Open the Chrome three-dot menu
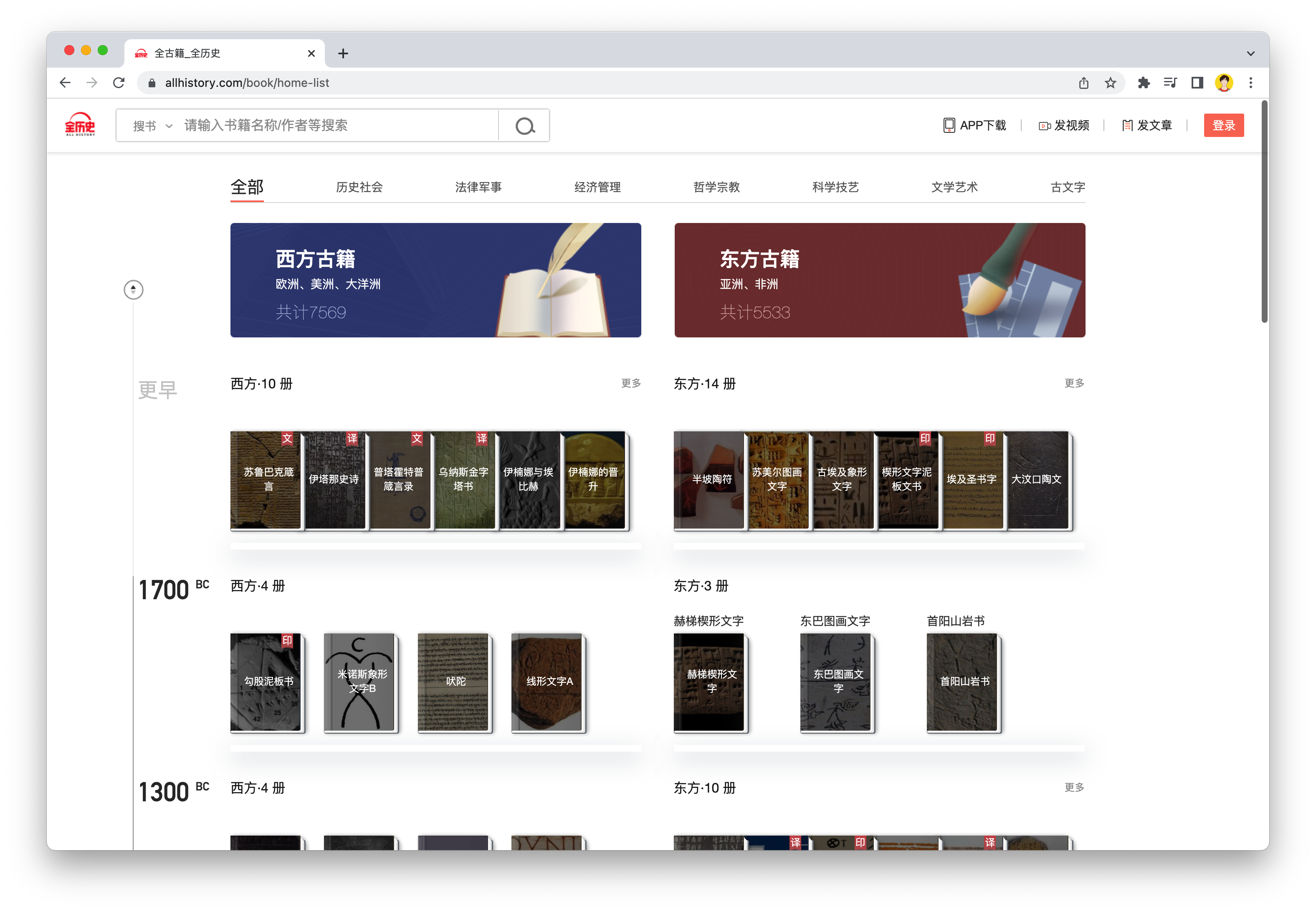The width and height of the screenshot is (1316, 912). point(1250,83)
